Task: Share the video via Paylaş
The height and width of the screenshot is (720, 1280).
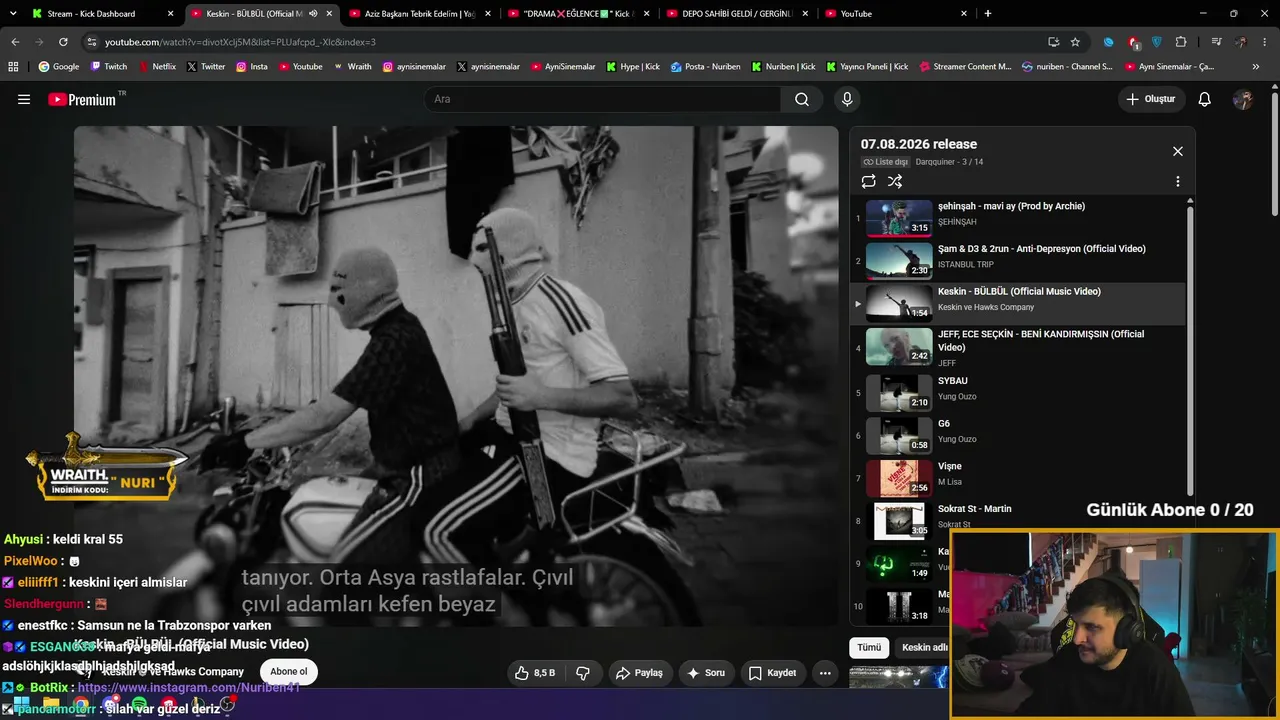Action: [x=638, y=673]
